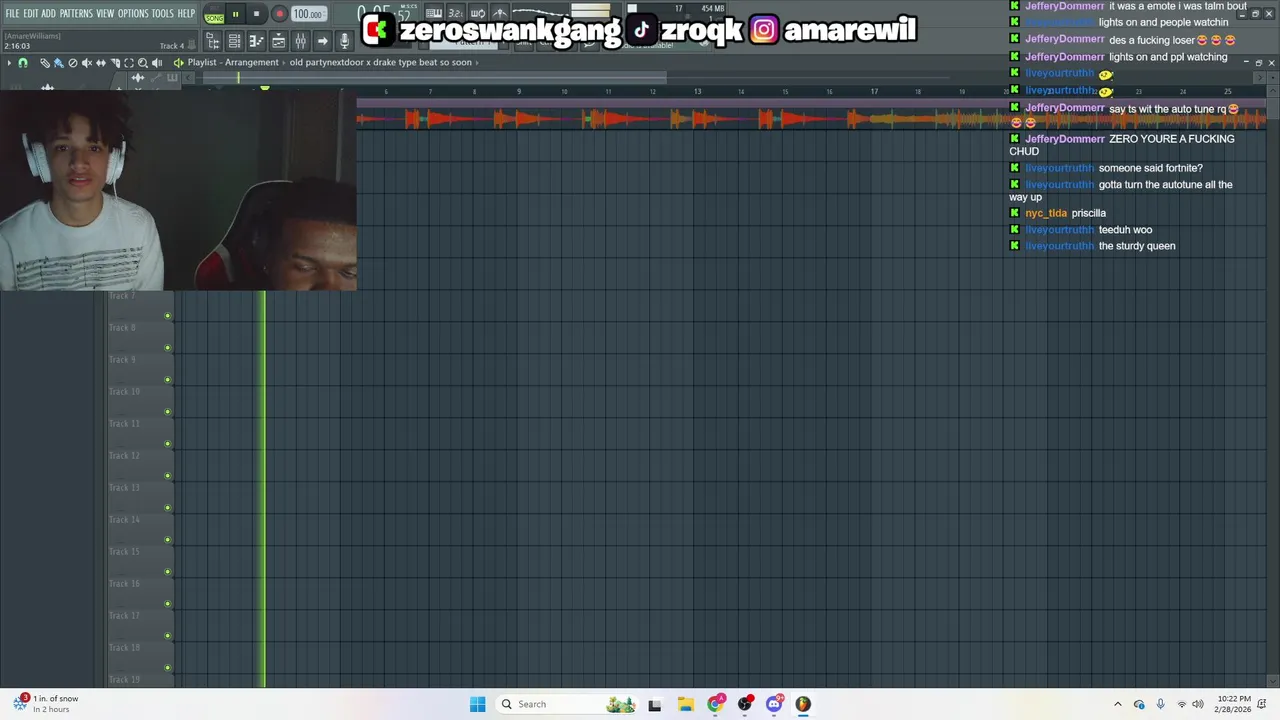
Task: Open the HELP menu
Action: point(186,13)
